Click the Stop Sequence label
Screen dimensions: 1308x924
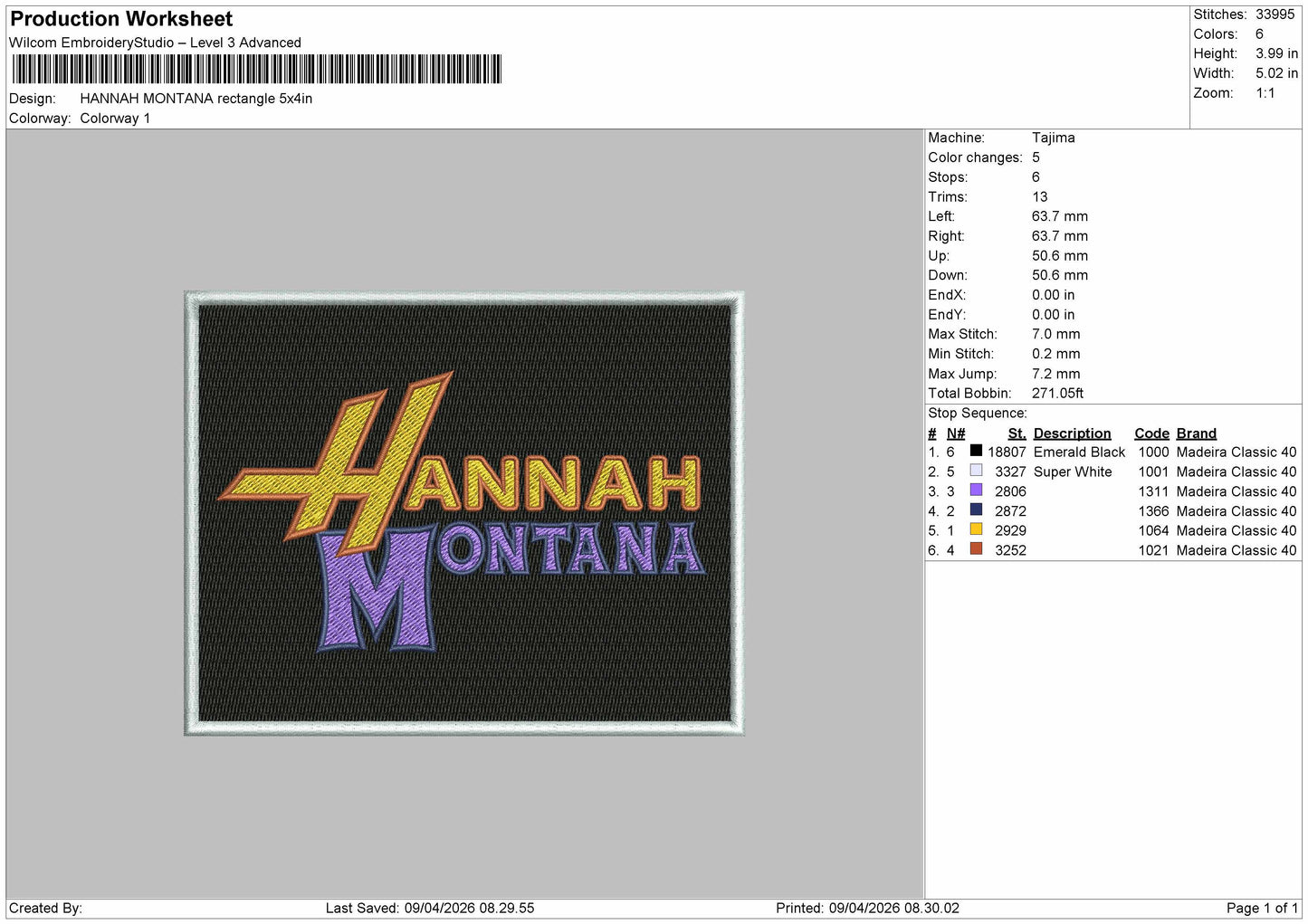[x=978, y=414]
